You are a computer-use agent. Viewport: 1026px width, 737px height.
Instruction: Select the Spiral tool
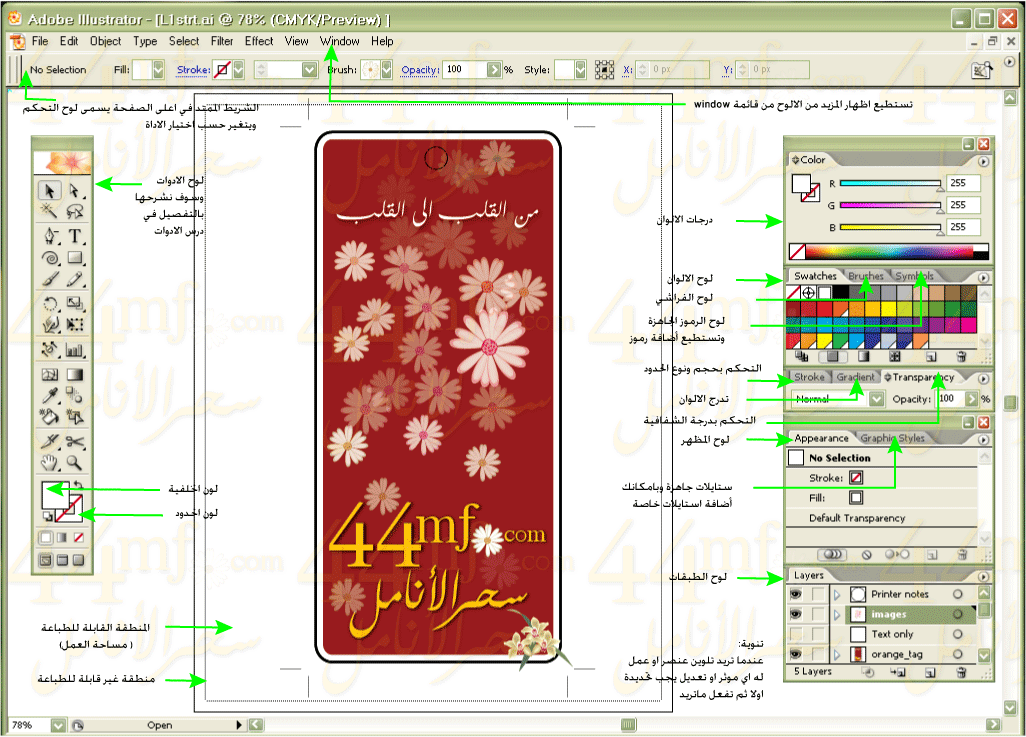click(50, 257)
